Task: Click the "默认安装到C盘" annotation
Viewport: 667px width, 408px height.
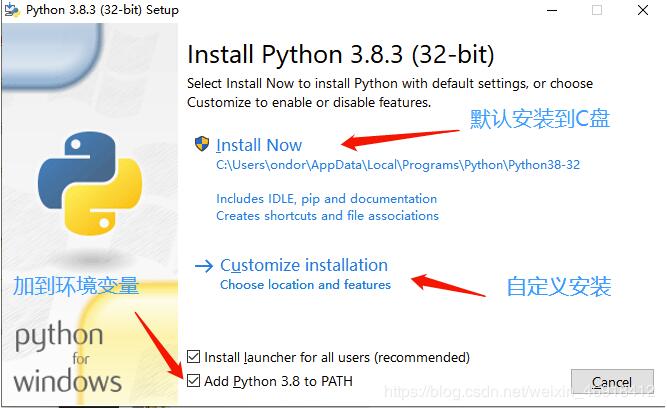Action: pyautogui.click(x=540, y=119)
